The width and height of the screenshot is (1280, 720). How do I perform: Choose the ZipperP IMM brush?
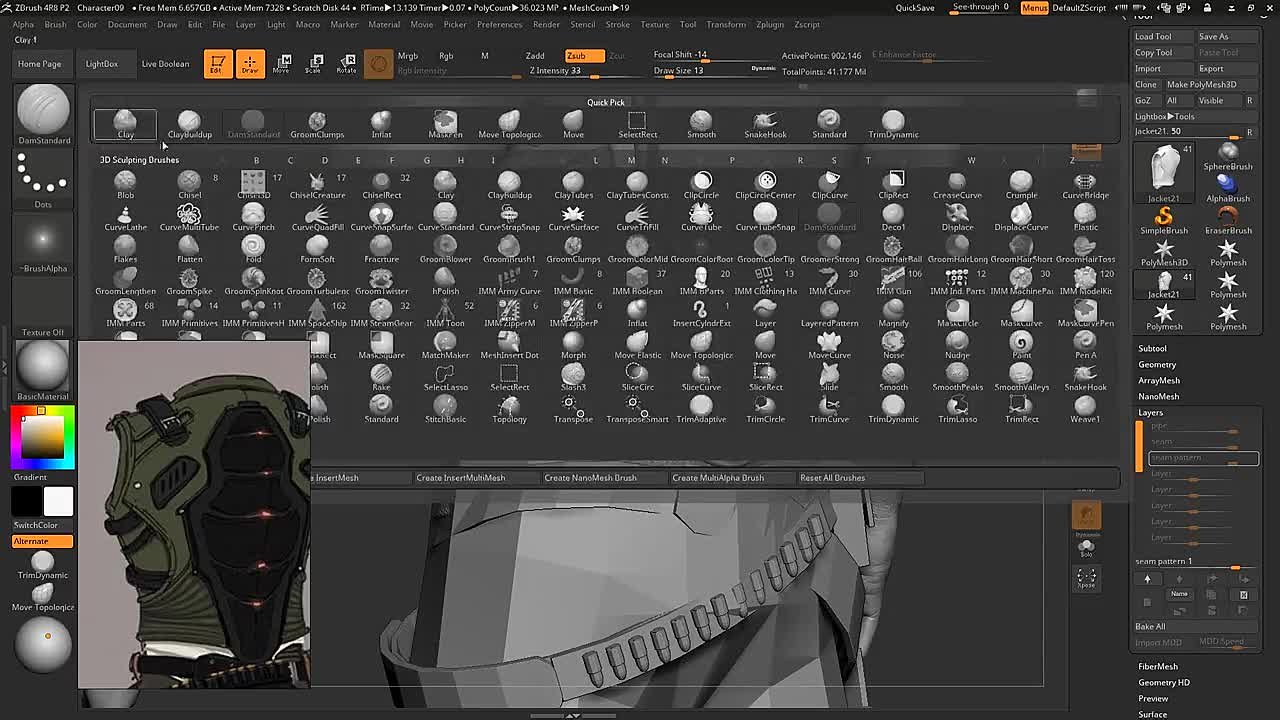pyautogui.click(x=573, y=313)
